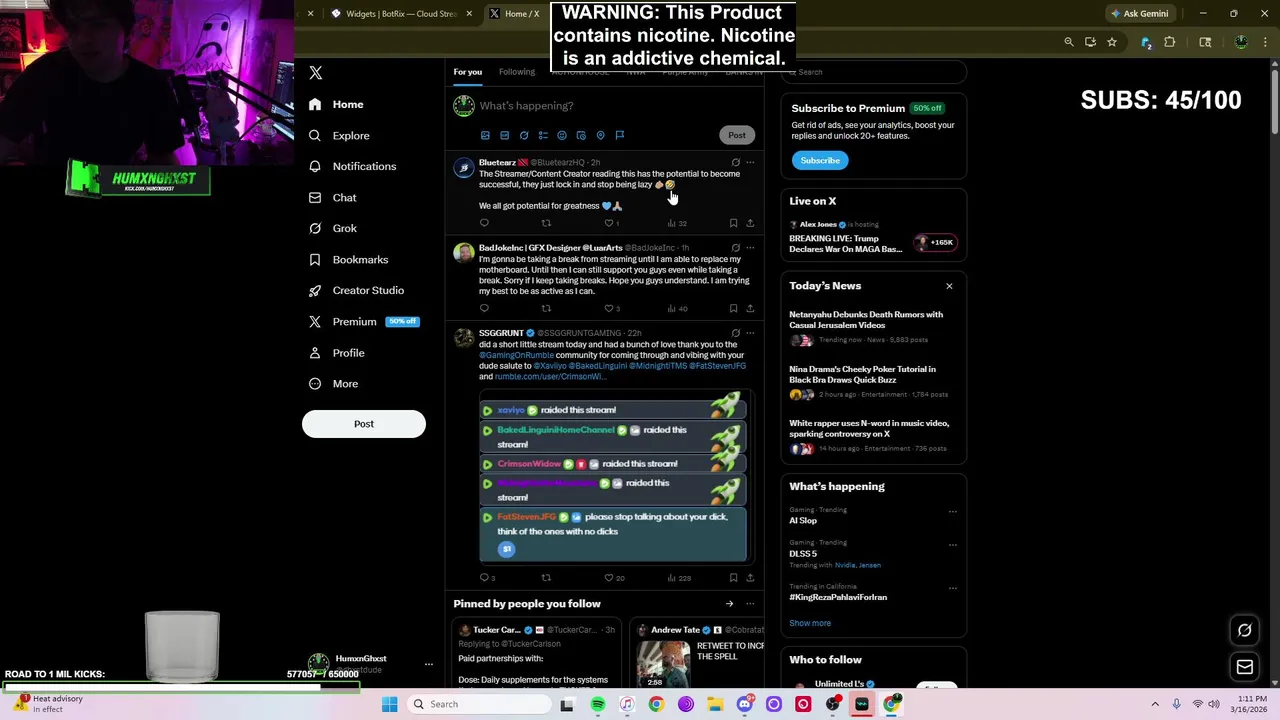This screenshot has width=1280, height=720.
Task: Add a poll via the composer poll icon
Action: click(543, 135)
